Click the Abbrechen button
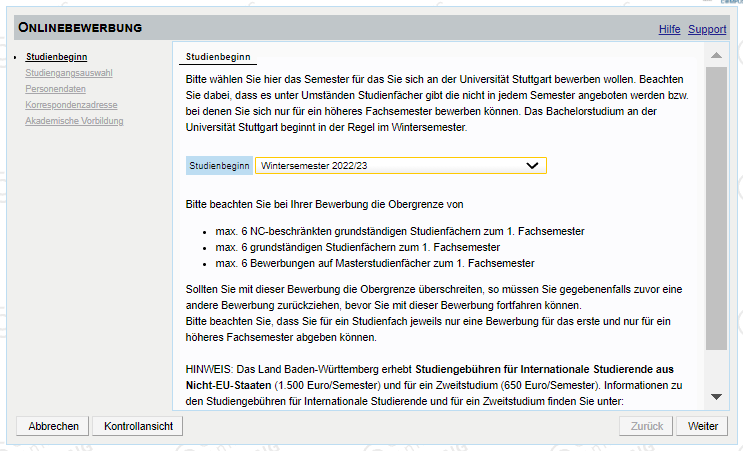 (x=53, y=426)
